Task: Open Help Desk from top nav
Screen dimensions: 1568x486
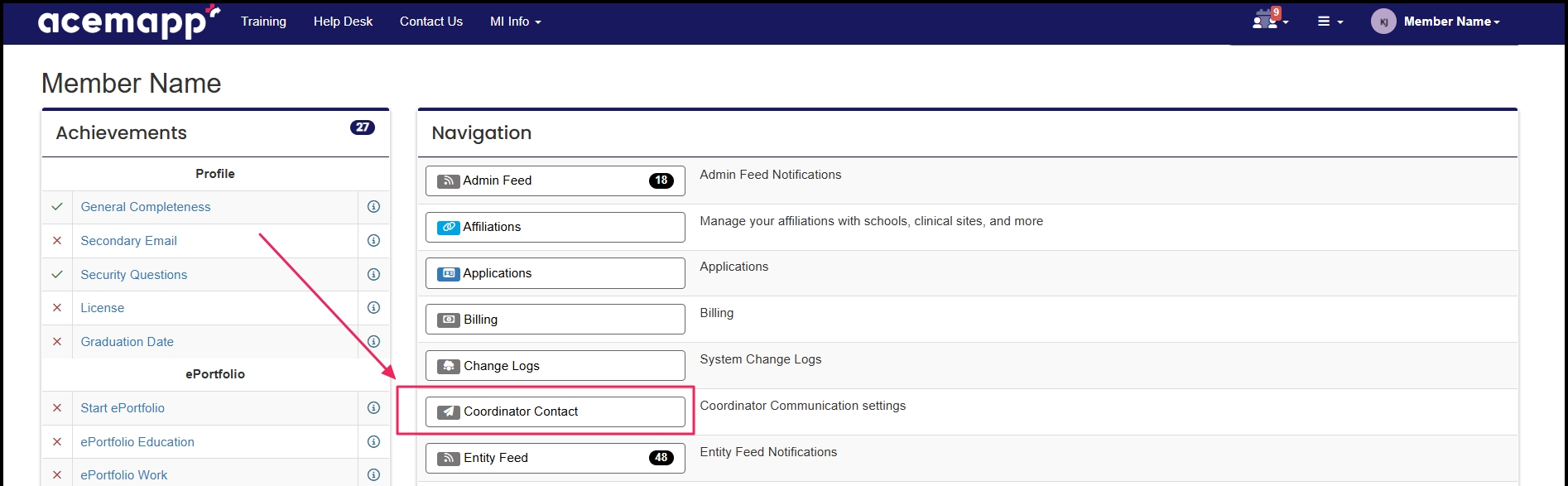Action: [343, 22]
